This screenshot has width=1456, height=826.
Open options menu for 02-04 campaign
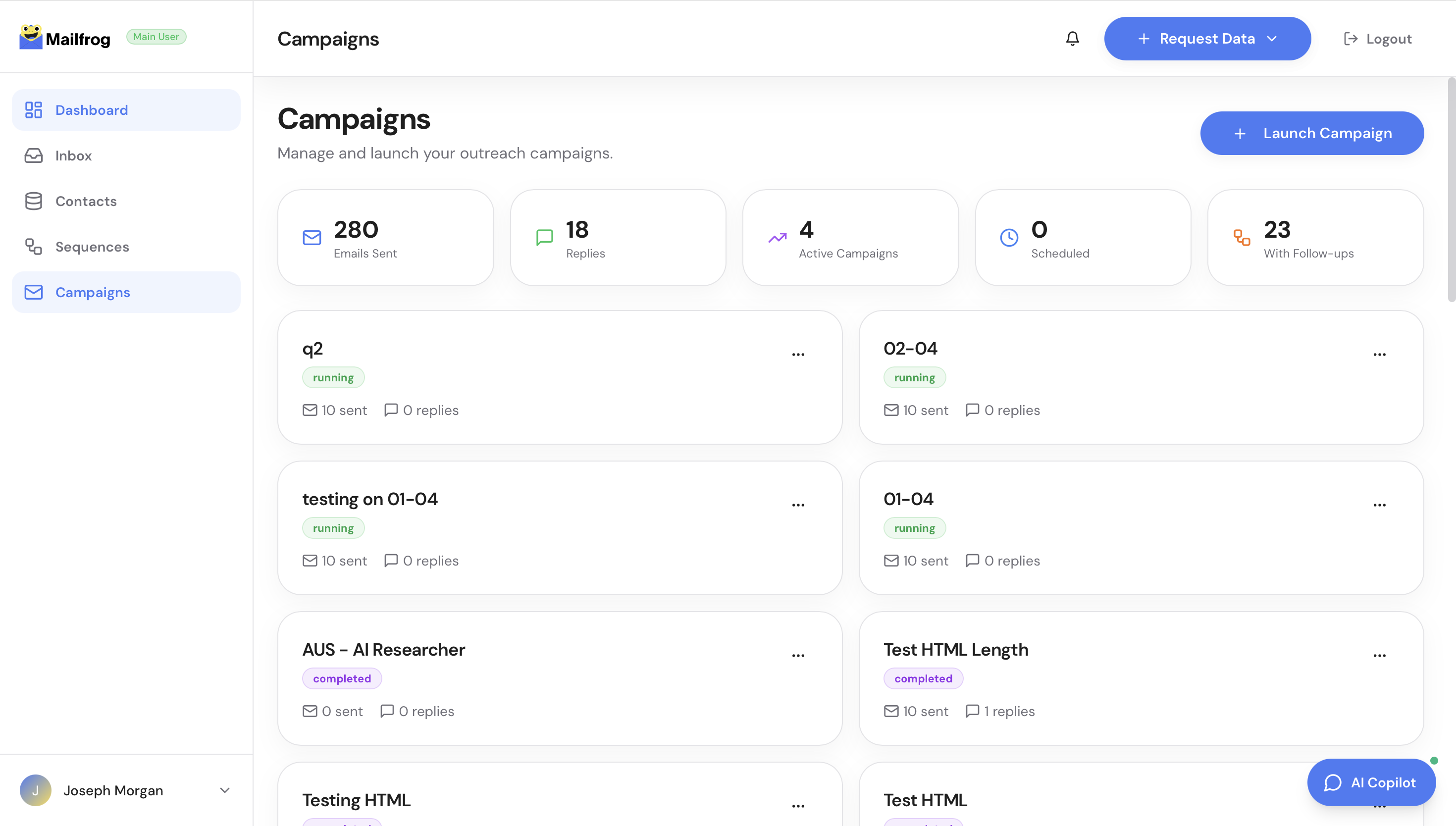1379,355
